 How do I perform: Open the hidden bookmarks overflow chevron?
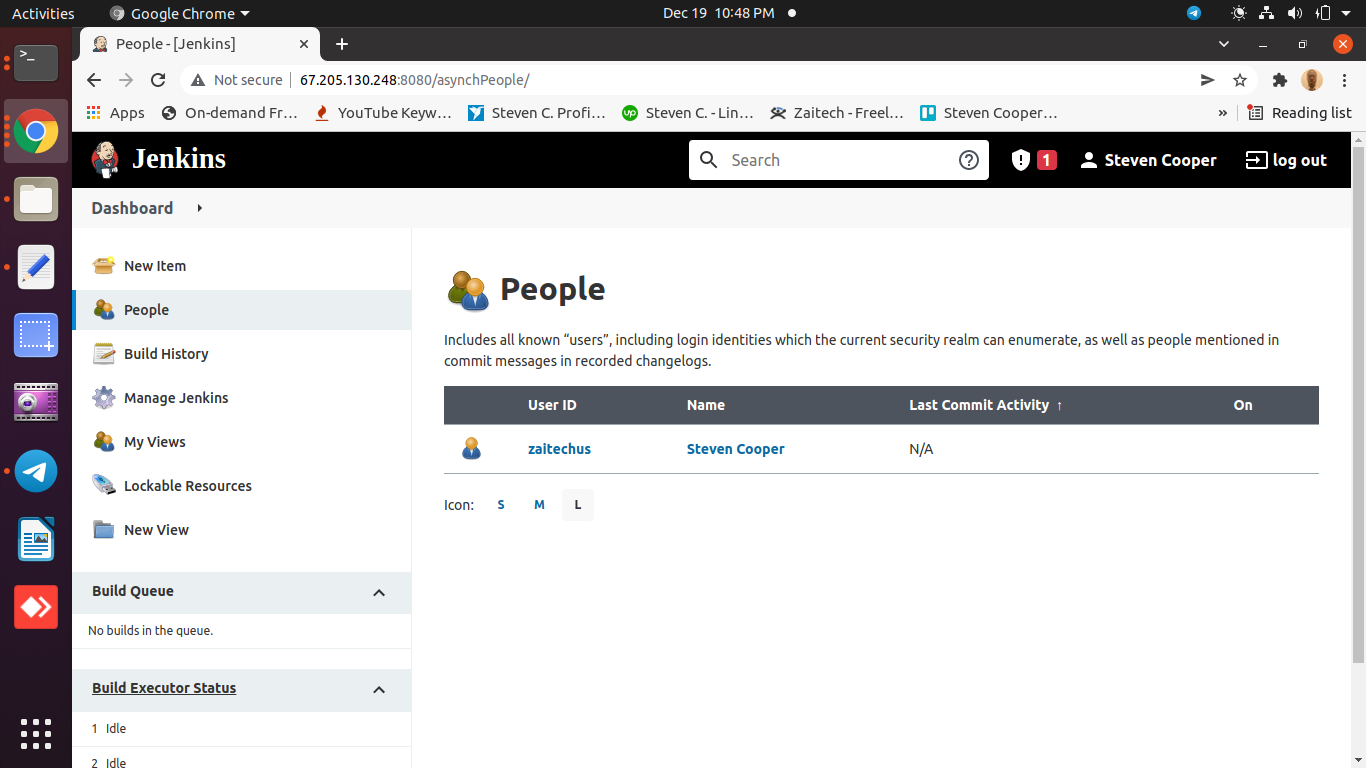coord(1222,113)
